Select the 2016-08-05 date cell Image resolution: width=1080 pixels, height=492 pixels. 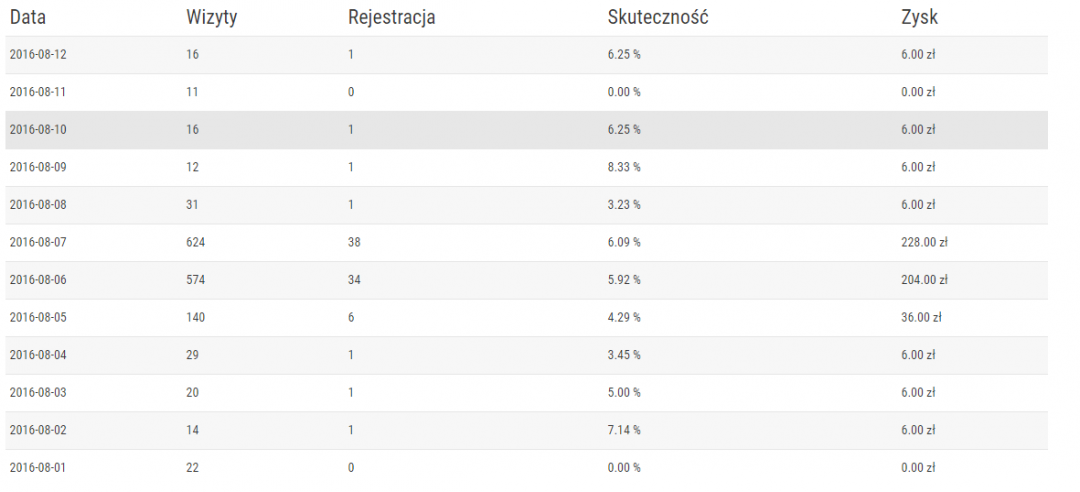coord(38,317)
